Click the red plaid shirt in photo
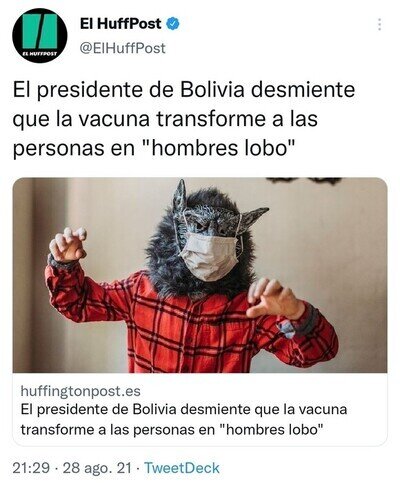Screen dimensions: 400x483 pyautogui.click(x=190, y=323)
